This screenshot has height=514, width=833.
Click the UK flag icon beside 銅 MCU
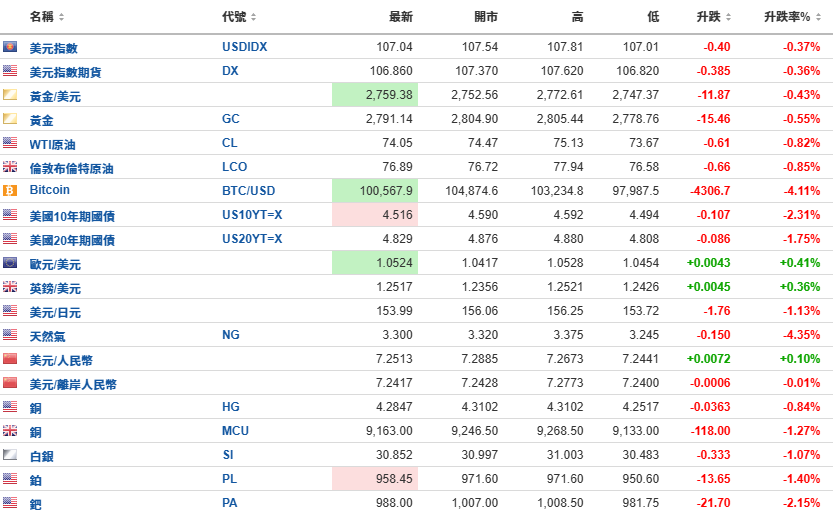point(10,431)
